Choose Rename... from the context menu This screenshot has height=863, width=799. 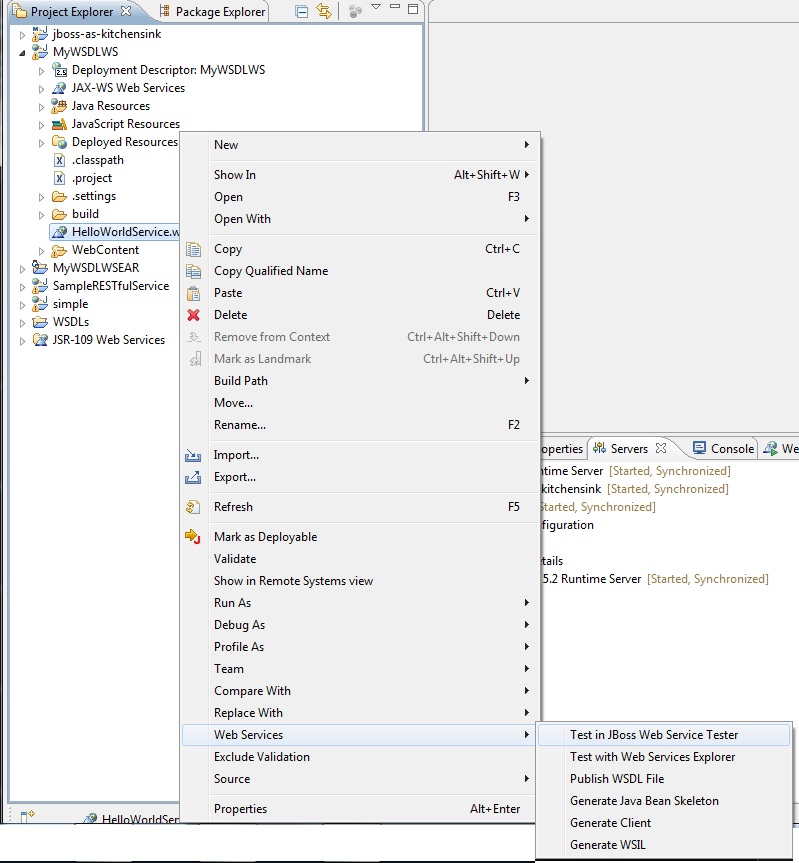click(x=360, y=425)
